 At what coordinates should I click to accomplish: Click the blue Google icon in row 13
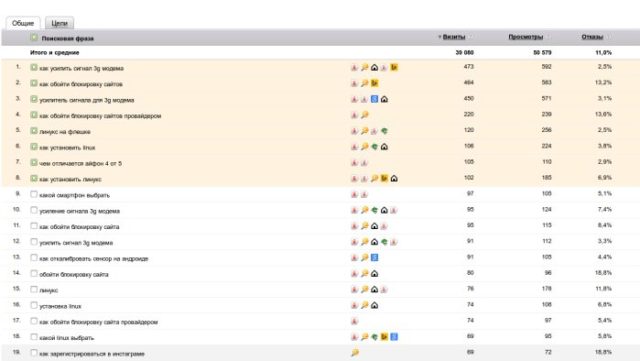pyautogui.click(x=374, y=257)
